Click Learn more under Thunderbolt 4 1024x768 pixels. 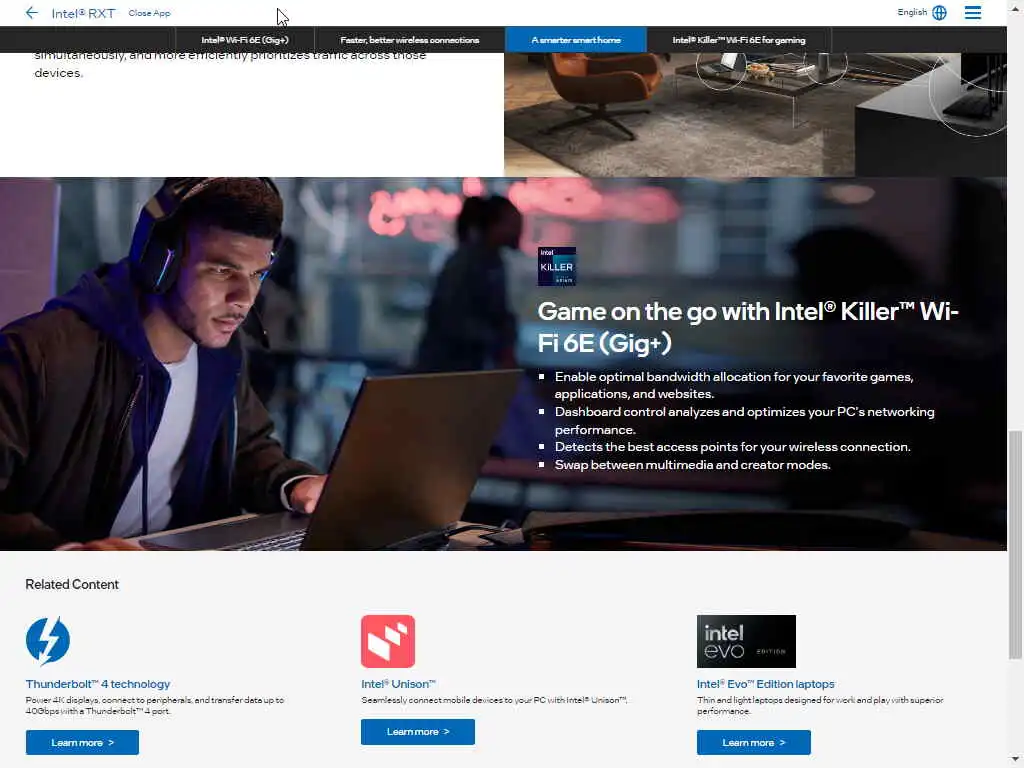82,743
